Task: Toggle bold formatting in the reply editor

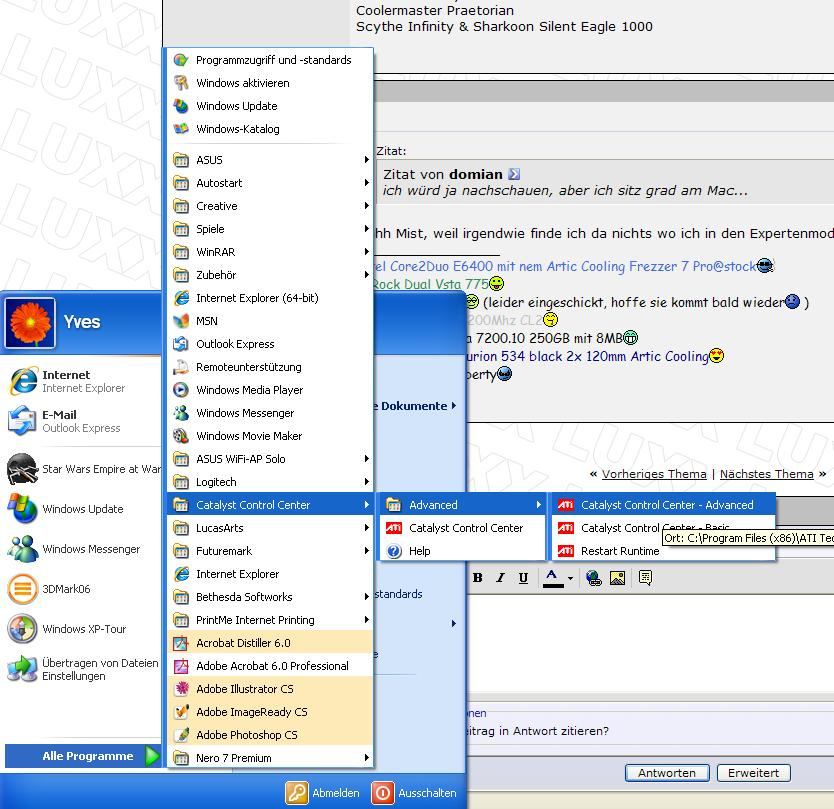Action: [x=478, y=578]
